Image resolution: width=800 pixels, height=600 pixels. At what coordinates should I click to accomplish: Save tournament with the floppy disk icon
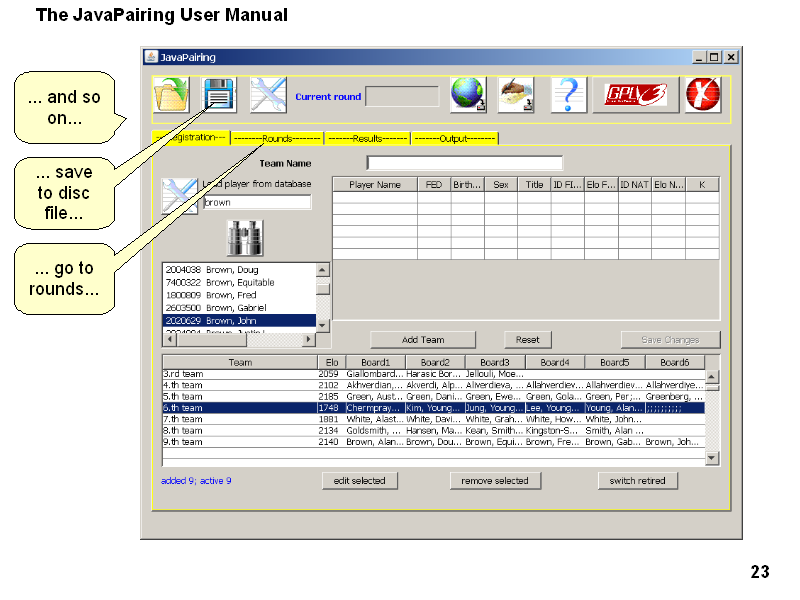point(219,96)
